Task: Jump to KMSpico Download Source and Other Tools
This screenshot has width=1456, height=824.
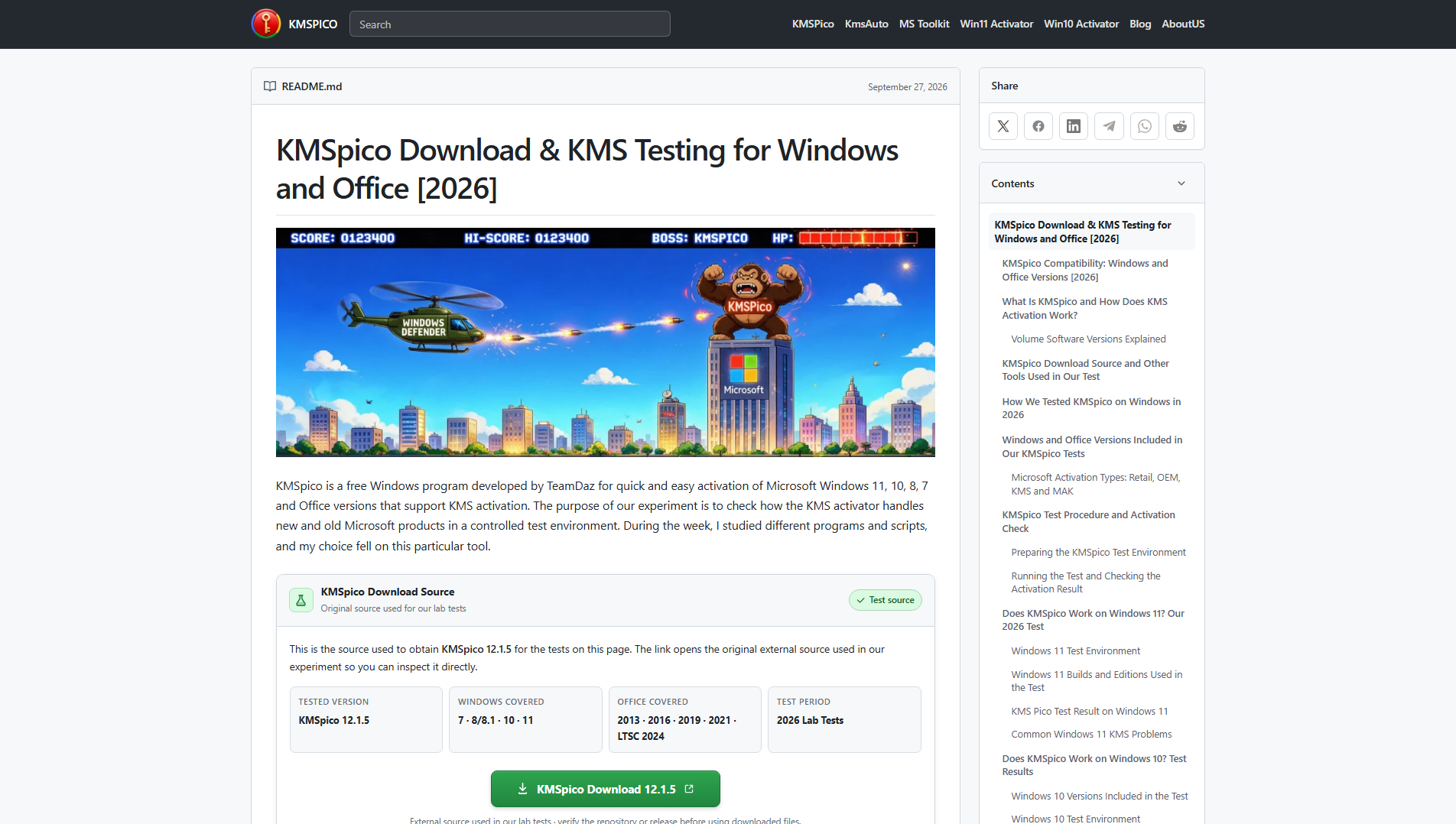Action: (1086, 370)
